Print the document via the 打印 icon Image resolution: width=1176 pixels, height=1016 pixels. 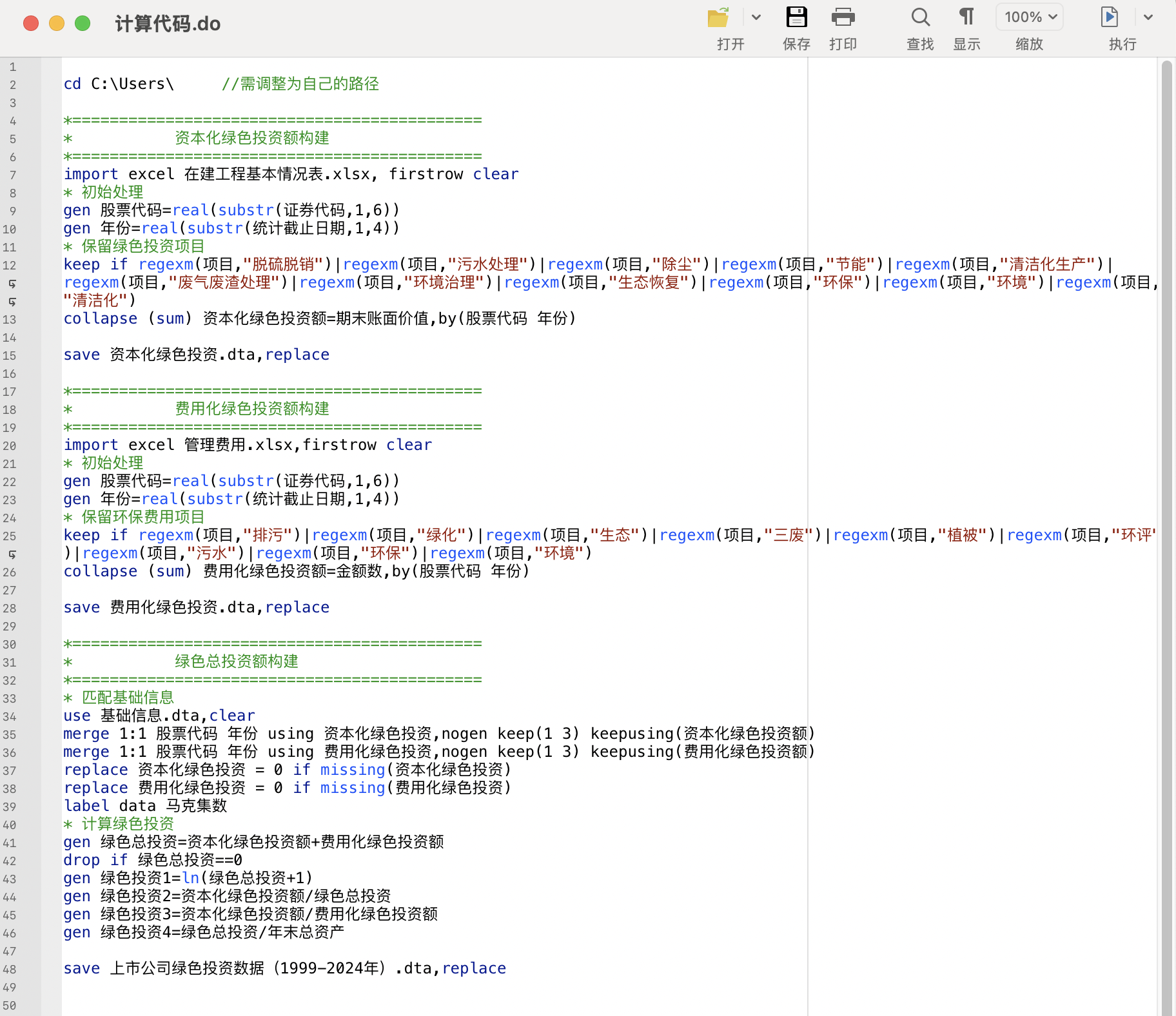tap(843, 17)
